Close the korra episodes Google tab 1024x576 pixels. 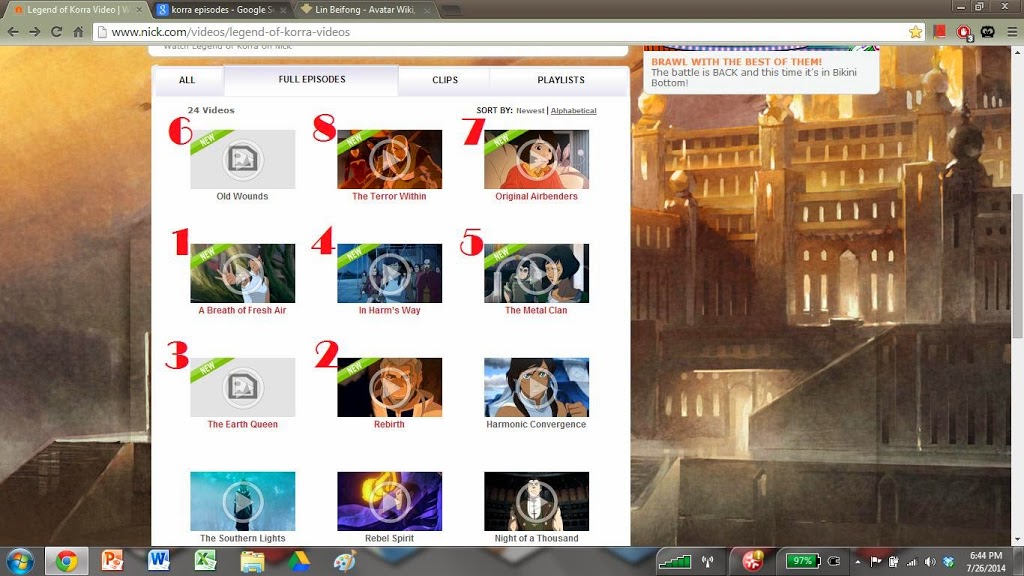[x=283, y=10]
